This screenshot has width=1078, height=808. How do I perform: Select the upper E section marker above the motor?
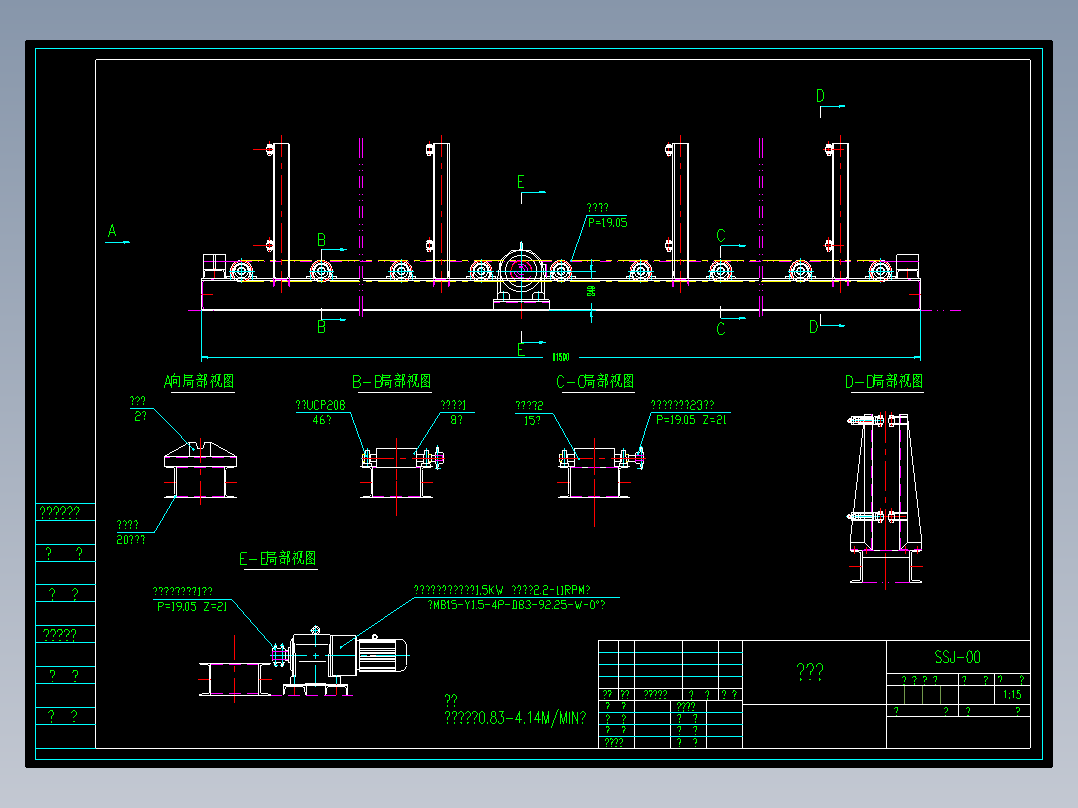(x=521, y=182)
